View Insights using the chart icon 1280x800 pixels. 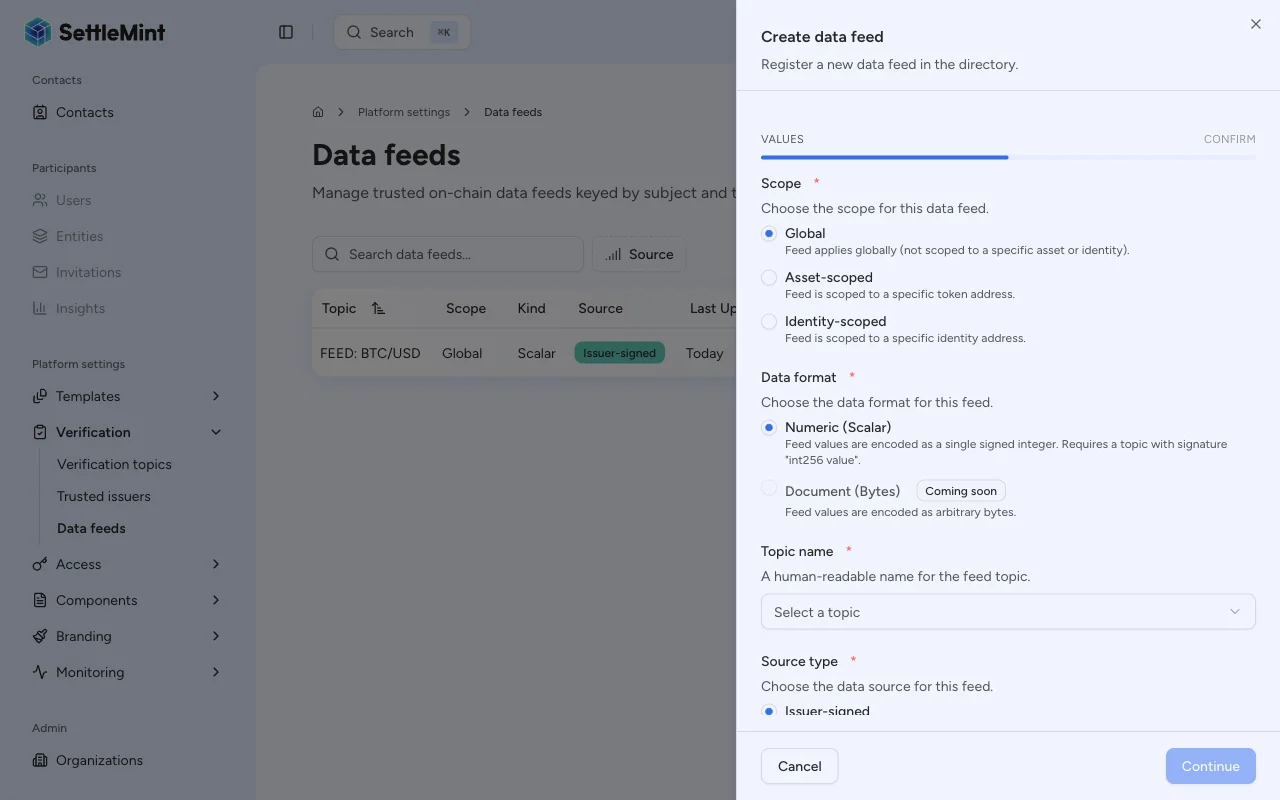coord(38,308)
